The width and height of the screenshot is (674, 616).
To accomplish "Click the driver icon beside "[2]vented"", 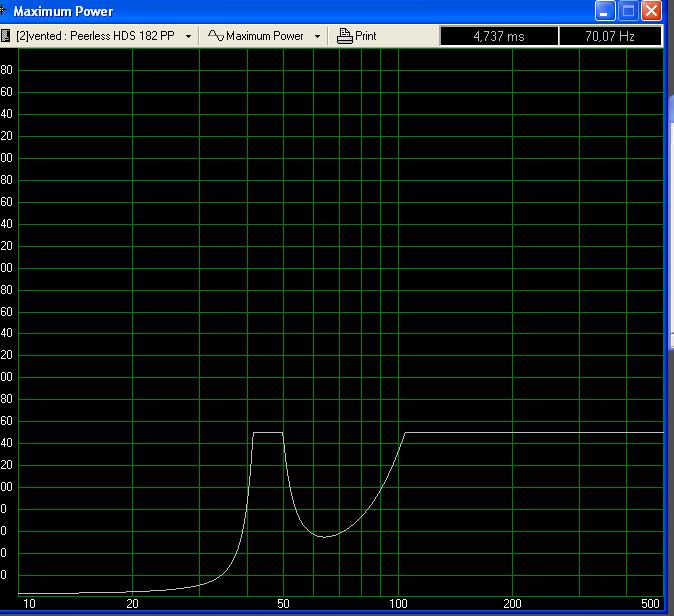I will (x=6, y=36).
